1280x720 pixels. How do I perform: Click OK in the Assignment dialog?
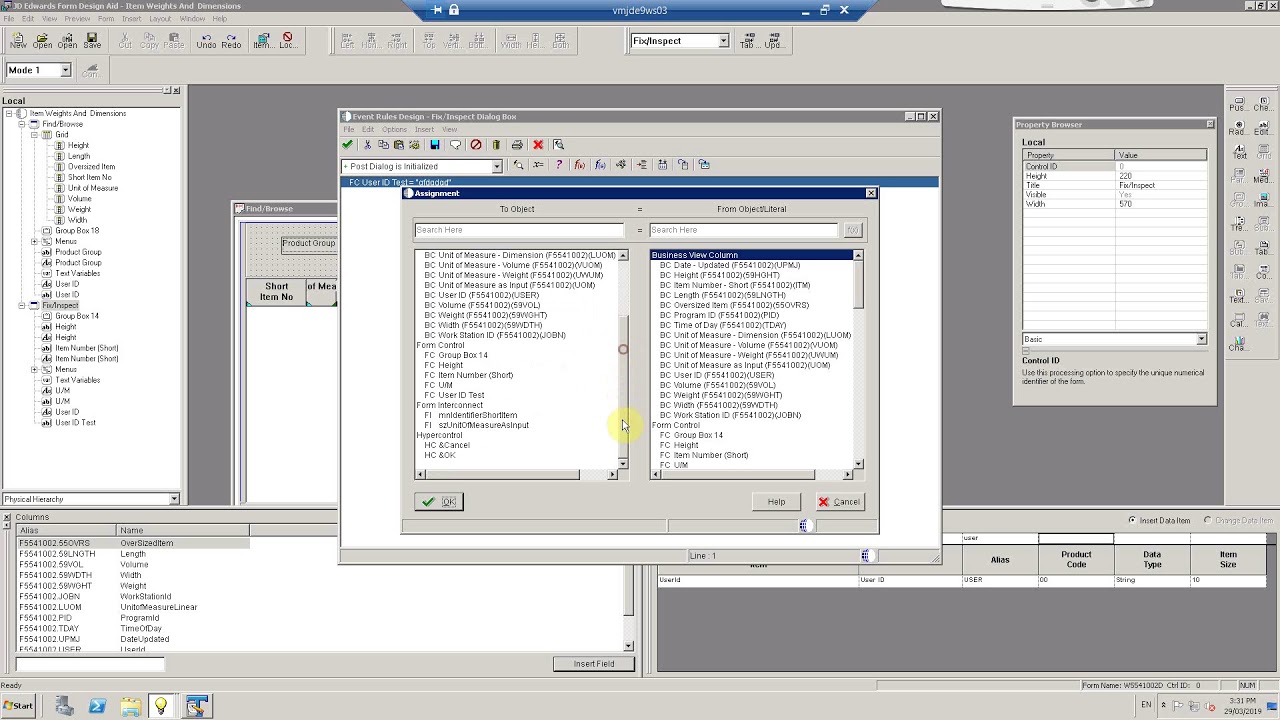tap(439, 502)
